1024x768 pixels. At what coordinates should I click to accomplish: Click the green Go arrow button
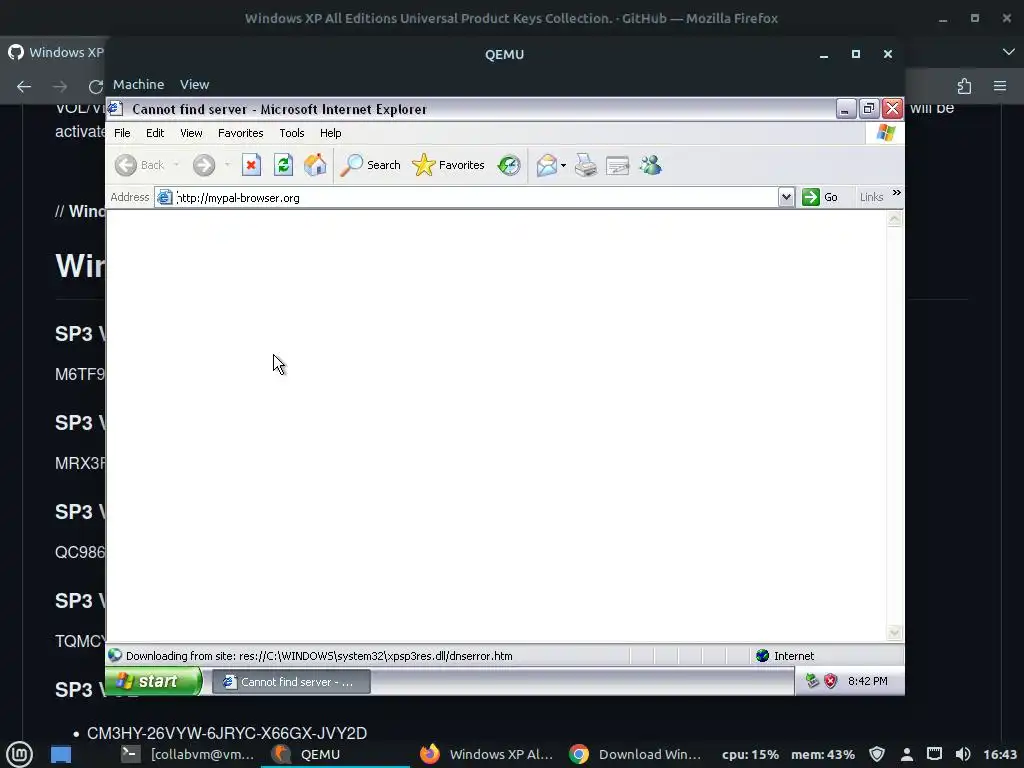820,197
